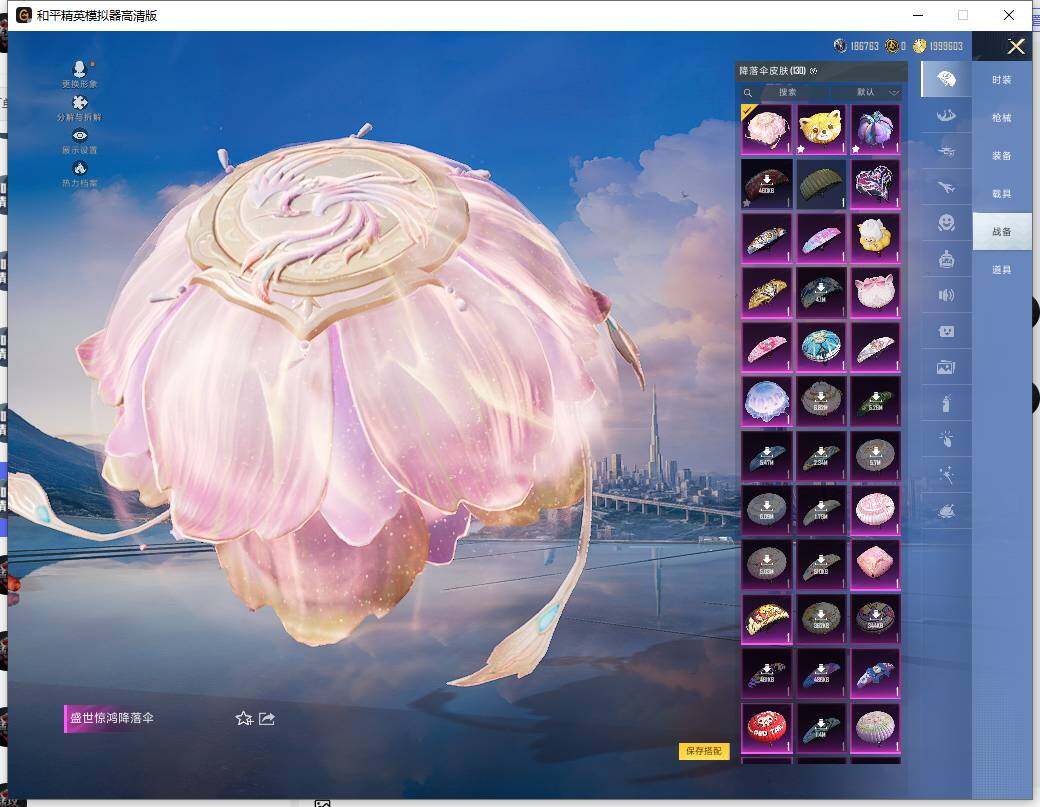This screenshot has width=1040, height=807.
Task: Open the 载具 tab
Action: [x=1001, y=194]
